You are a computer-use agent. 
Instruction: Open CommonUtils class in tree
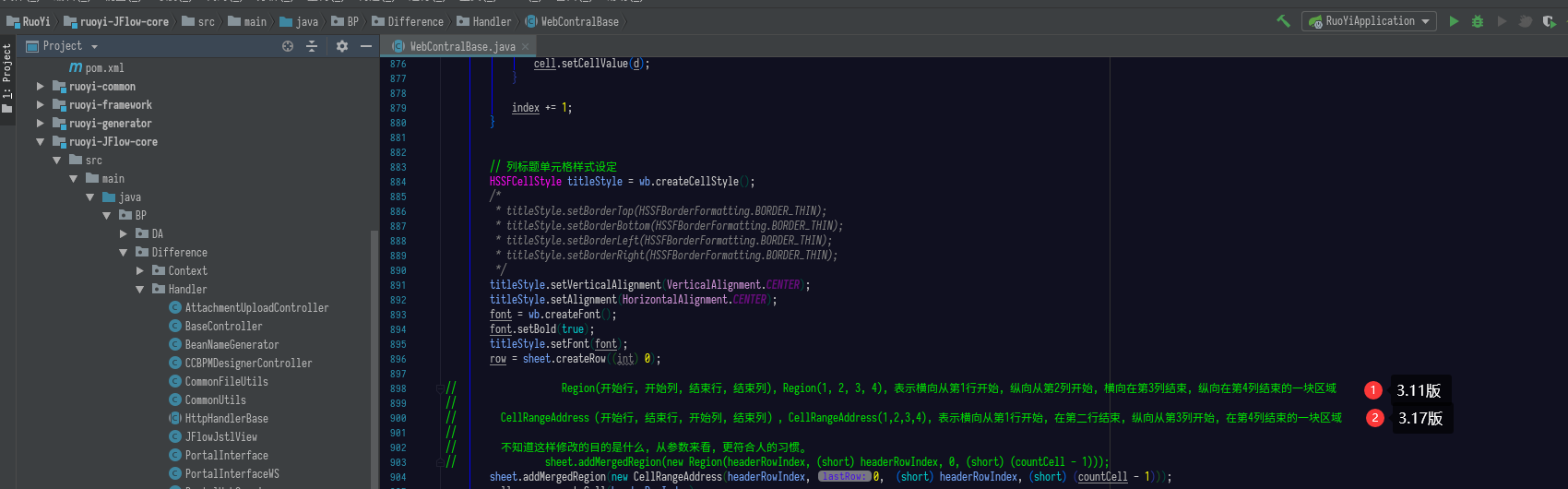tap(207, 400)
